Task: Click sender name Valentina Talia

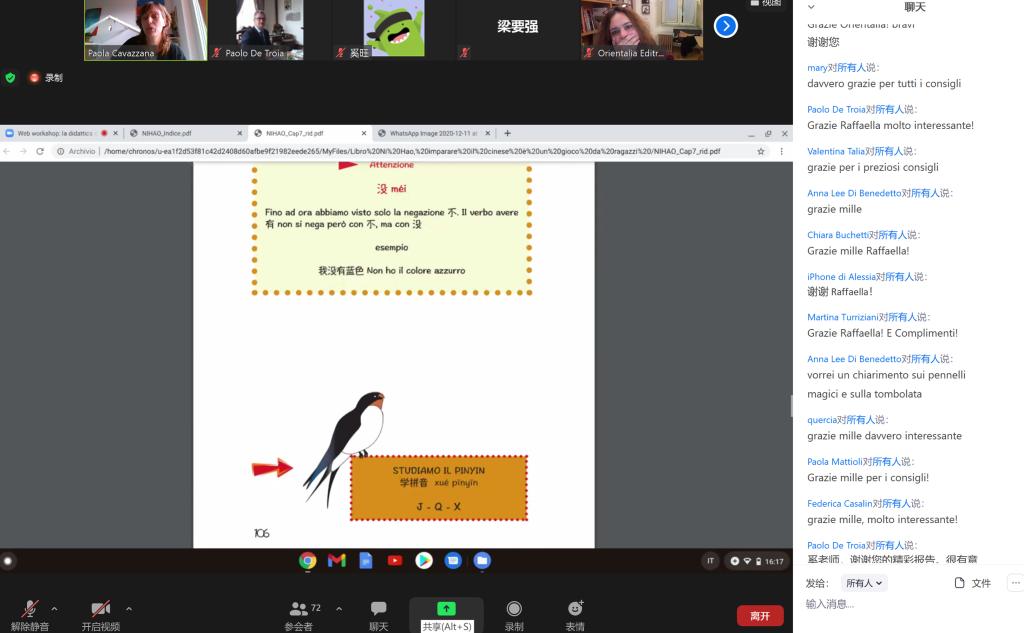Action: [x=836, y=151]
